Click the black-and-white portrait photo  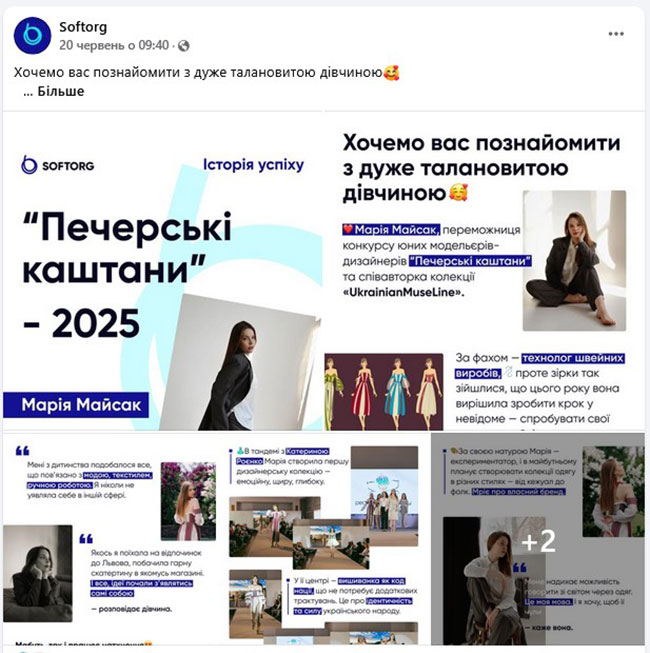click(x=38, y=573)
